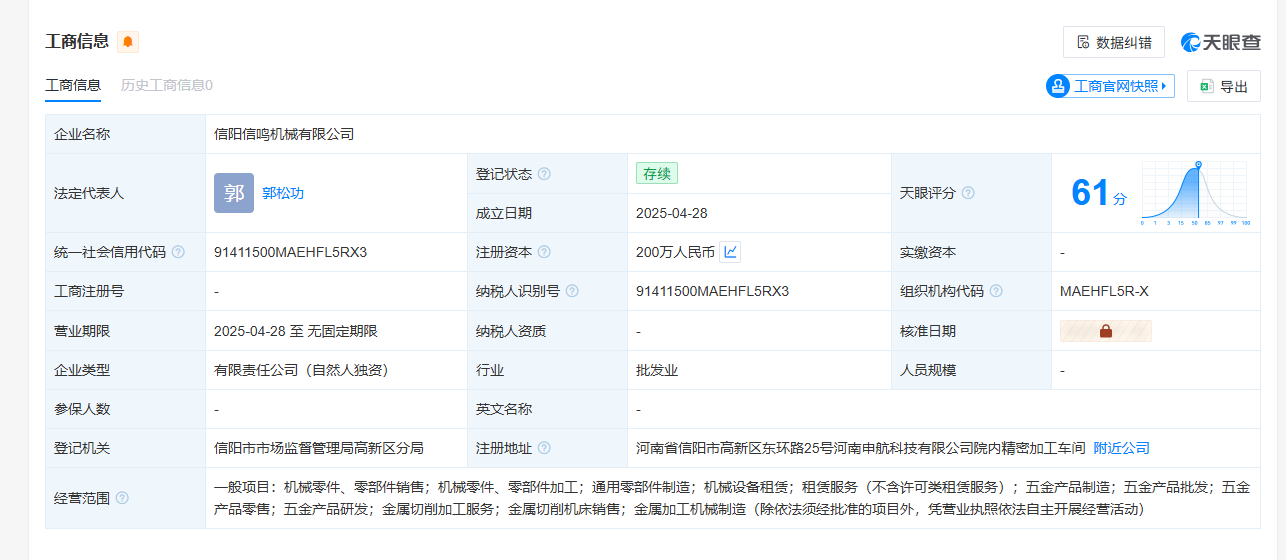Open the 数据纠错 button
The width and height of the screenshot is (1286, 560).
point(1113,42)
